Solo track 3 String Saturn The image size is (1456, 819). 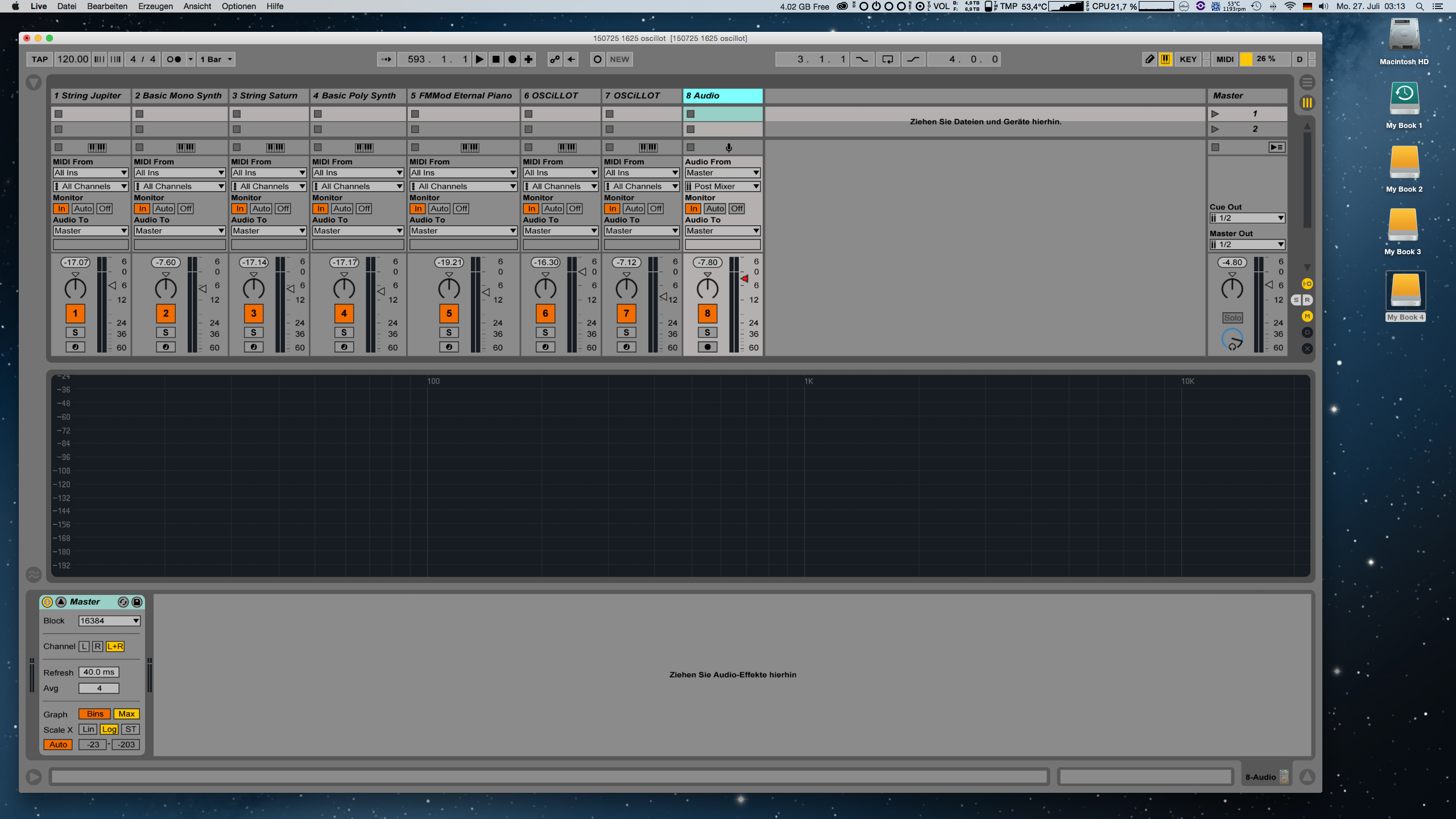(x=254, y=333)
